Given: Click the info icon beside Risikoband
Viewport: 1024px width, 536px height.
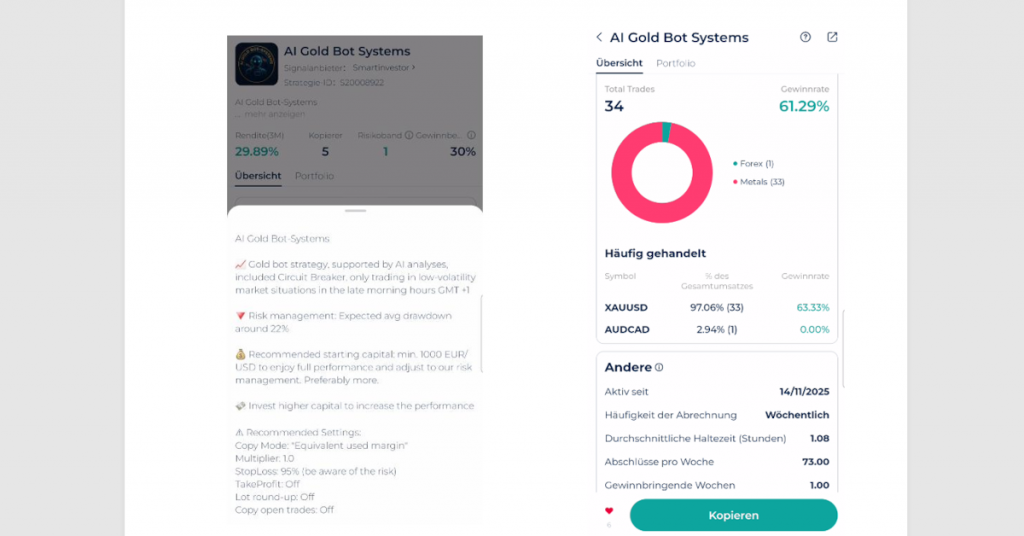Looking at the screenshot, I should (x=409, y=135).
